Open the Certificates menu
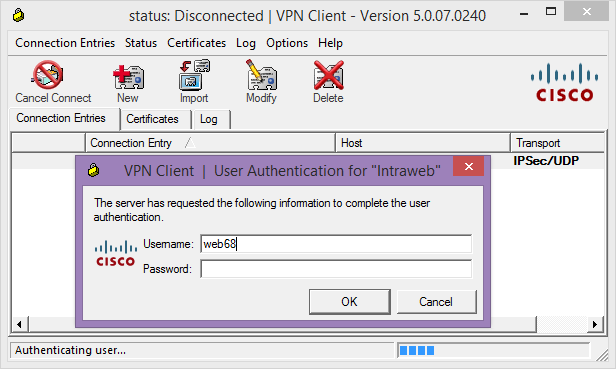Image resolution: width=616 pixels, height=369 pixels. (196, 43)
